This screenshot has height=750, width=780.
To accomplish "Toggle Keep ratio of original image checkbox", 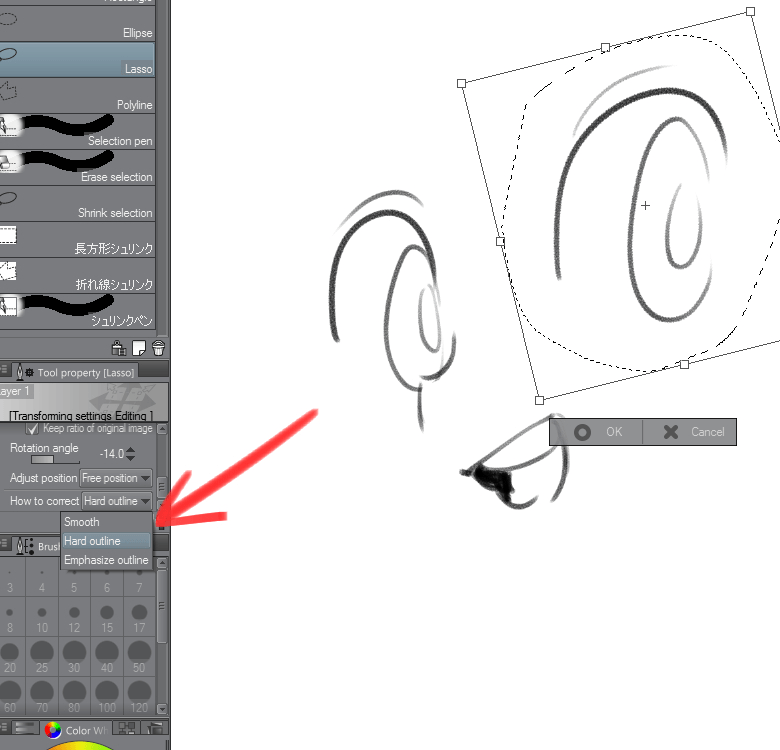I will [x=32, y=428].
